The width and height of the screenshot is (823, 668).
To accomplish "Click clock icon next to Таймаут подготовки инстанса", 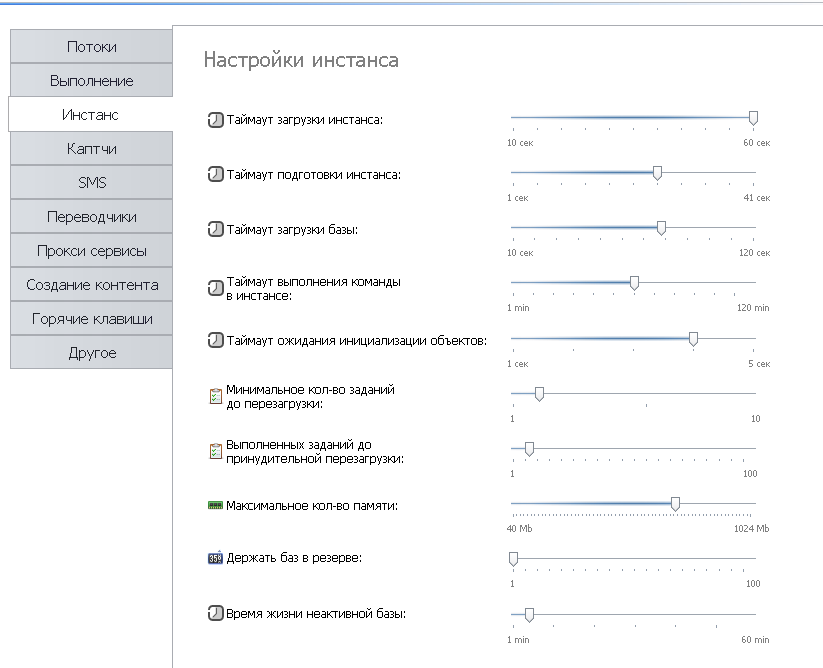I will pyautogui.click(x=215, y=175).
